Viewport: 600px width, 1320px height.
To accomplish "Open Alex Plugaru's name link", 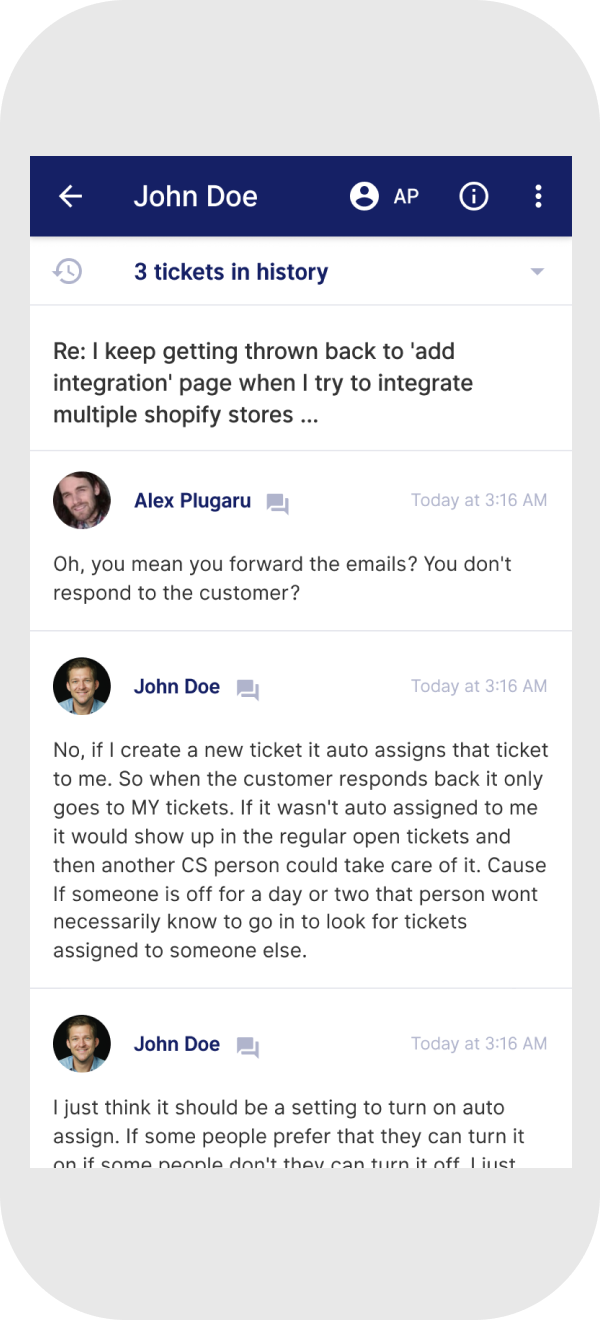I will point(193,500).
